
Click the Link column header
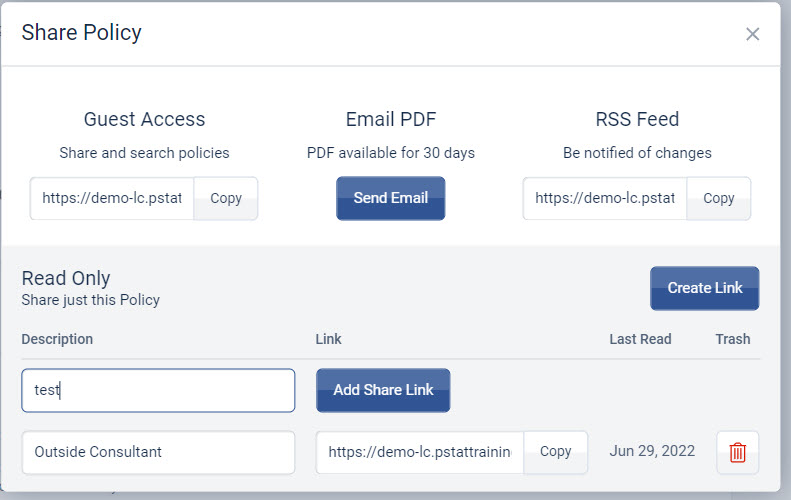pos(328,339)
